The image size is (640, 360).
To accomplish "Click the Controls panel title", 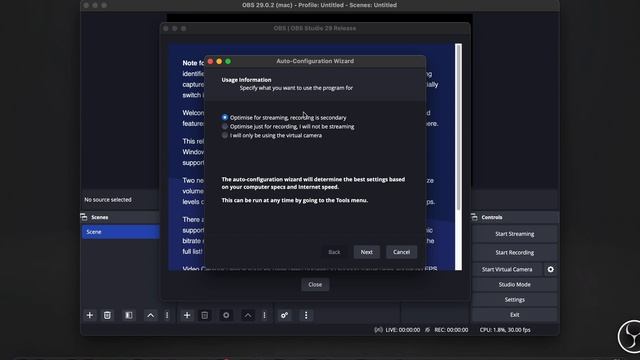I will pyautogui.click(x=492, y=217).
